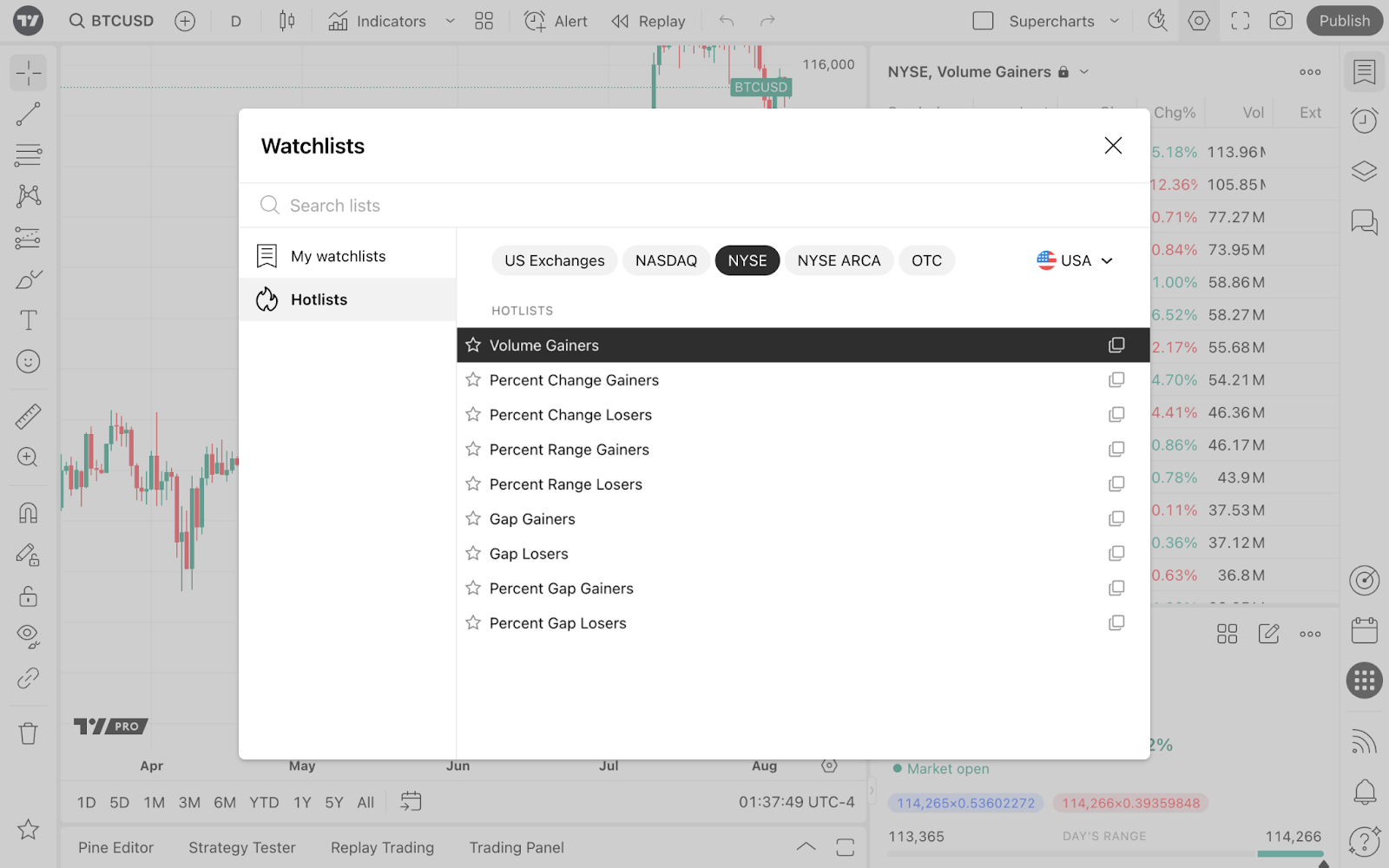
Task: Open the Fibonacci retracement tools
Action: [x=29, y=155]
